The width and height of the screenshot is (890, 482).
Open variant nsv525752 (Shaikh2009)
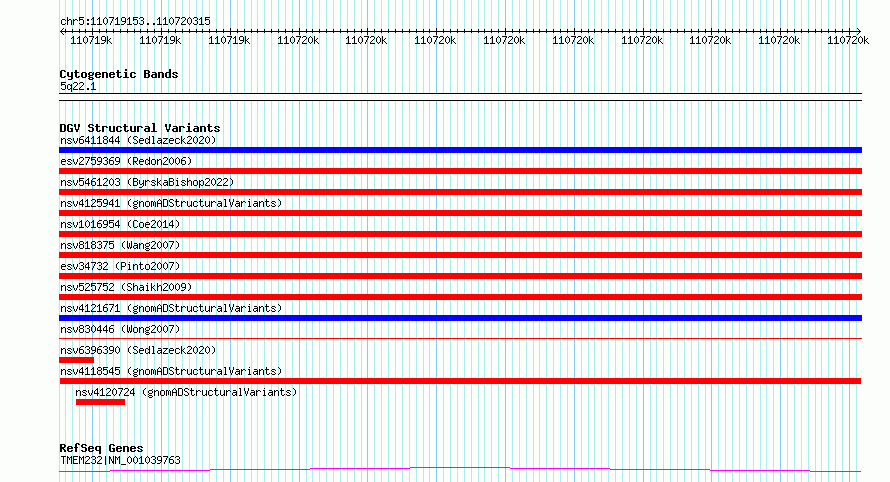126,287
